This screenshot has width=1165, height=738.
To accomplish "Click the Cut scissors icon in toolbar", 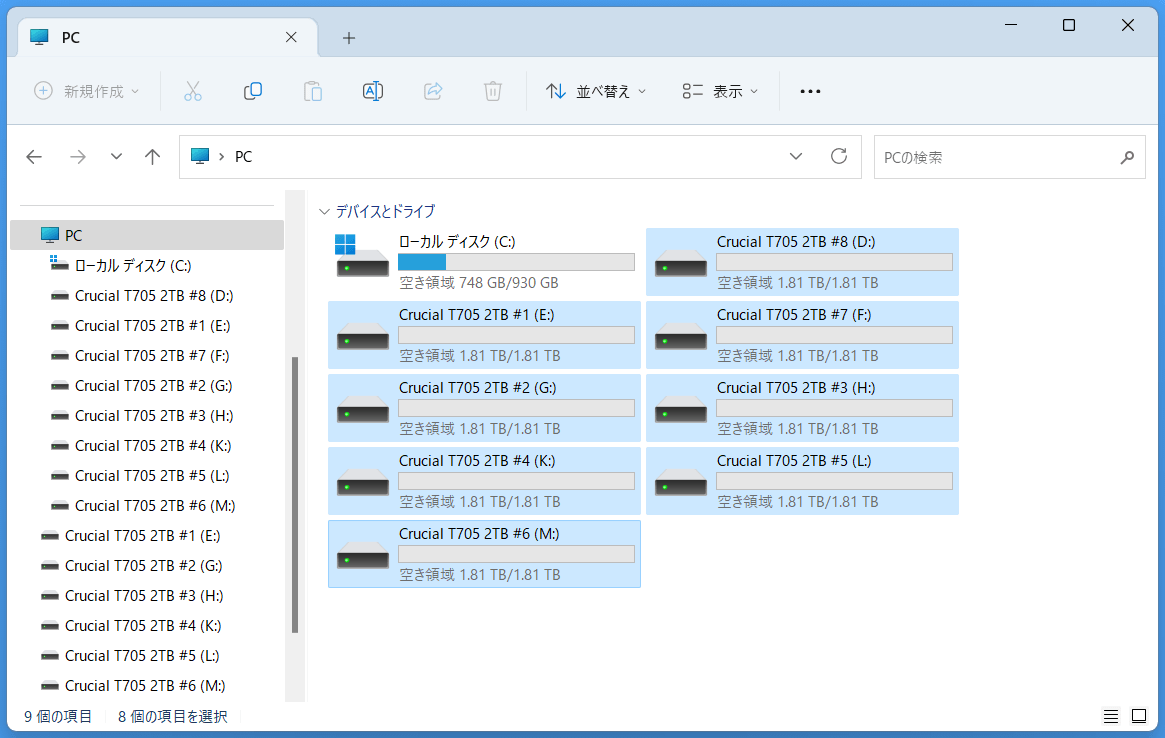I will [x=193, y=91].
